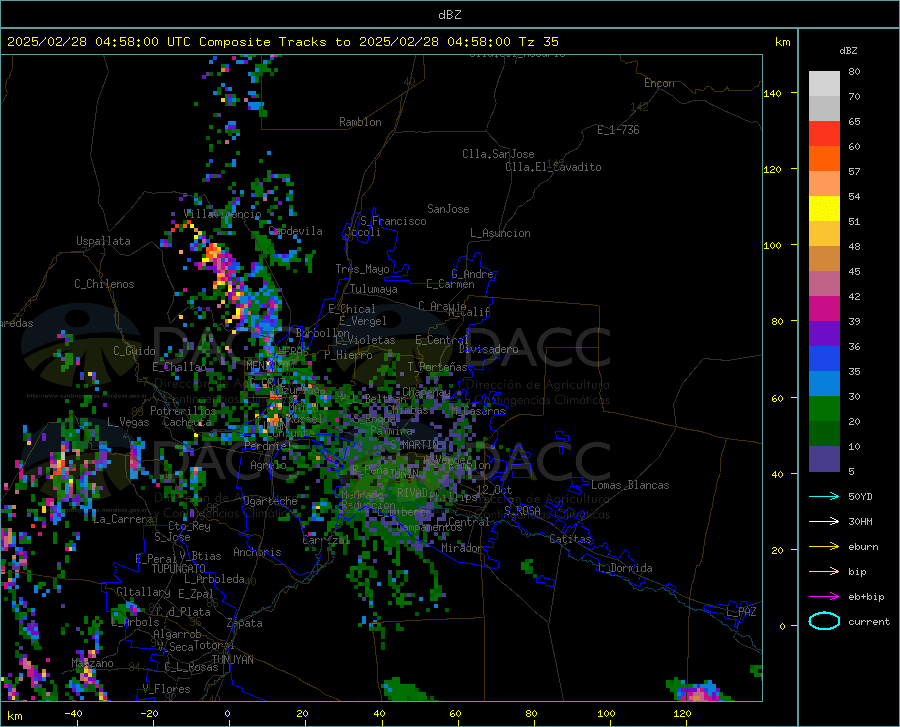Click the 'Manzano' map label
Screen dimensions: 900x727
click(92, 663)
